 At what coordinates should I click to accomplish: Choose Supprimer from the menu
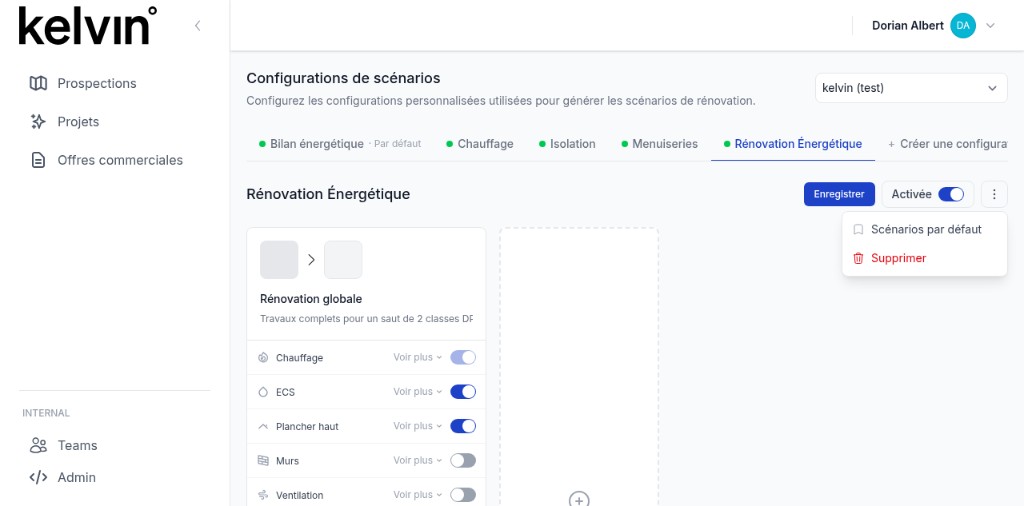[x=924, y=258]
